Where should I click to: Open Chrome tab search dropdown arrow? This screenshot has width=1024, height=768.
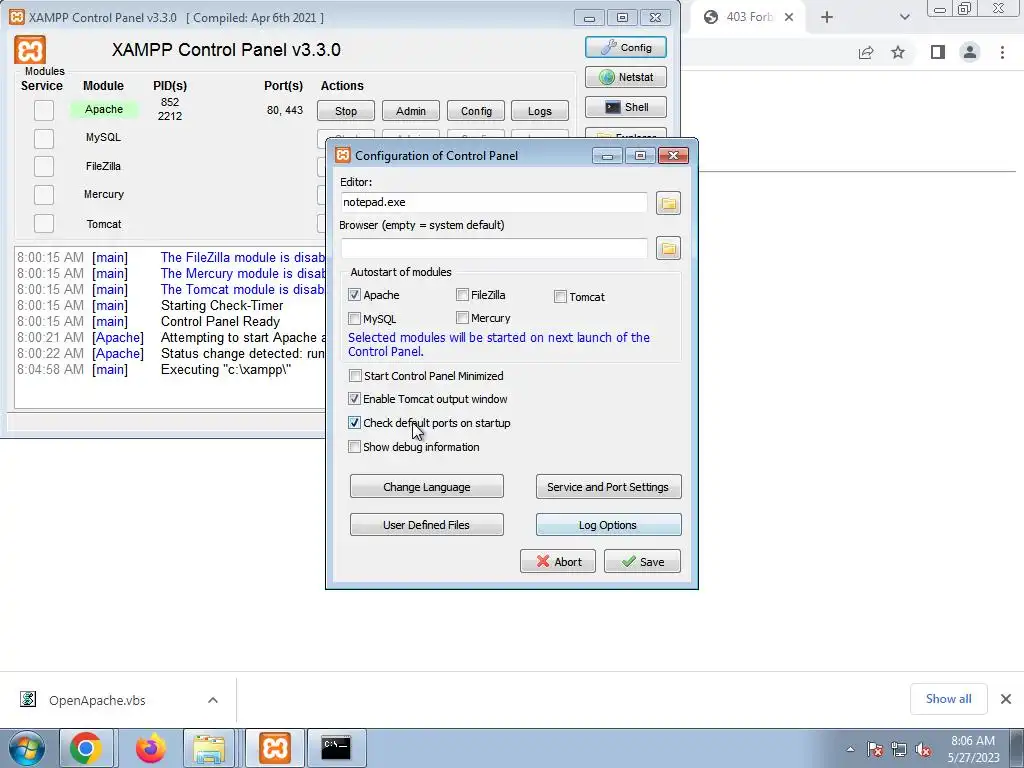tap(904, 18)
